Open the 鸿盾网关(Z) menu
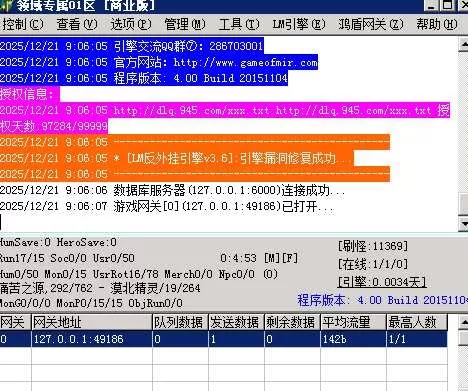The width and height of the screenshot is (468, 391). point(371,24)
